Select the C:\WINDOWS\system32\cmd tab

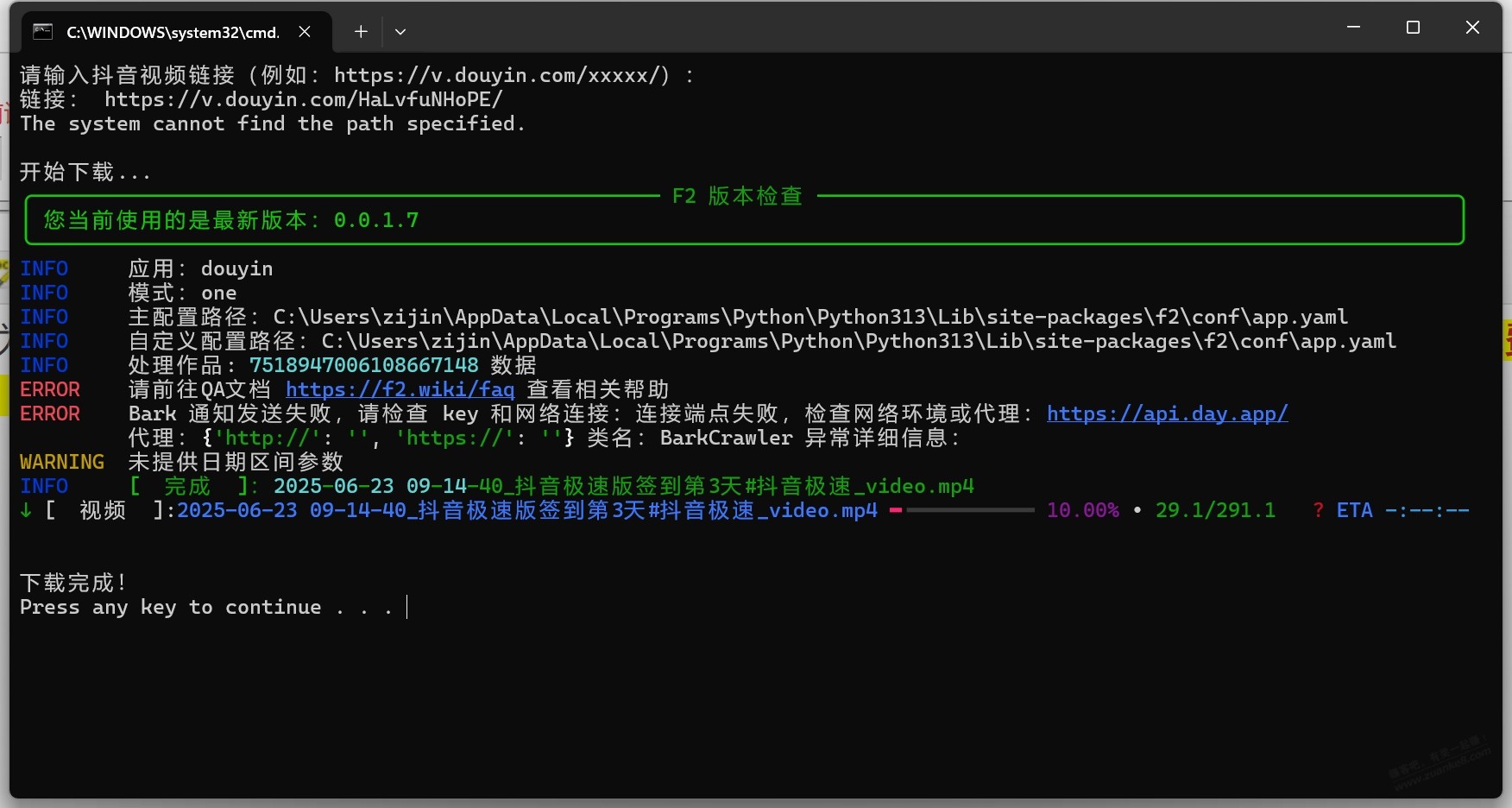tap(175, 32)
